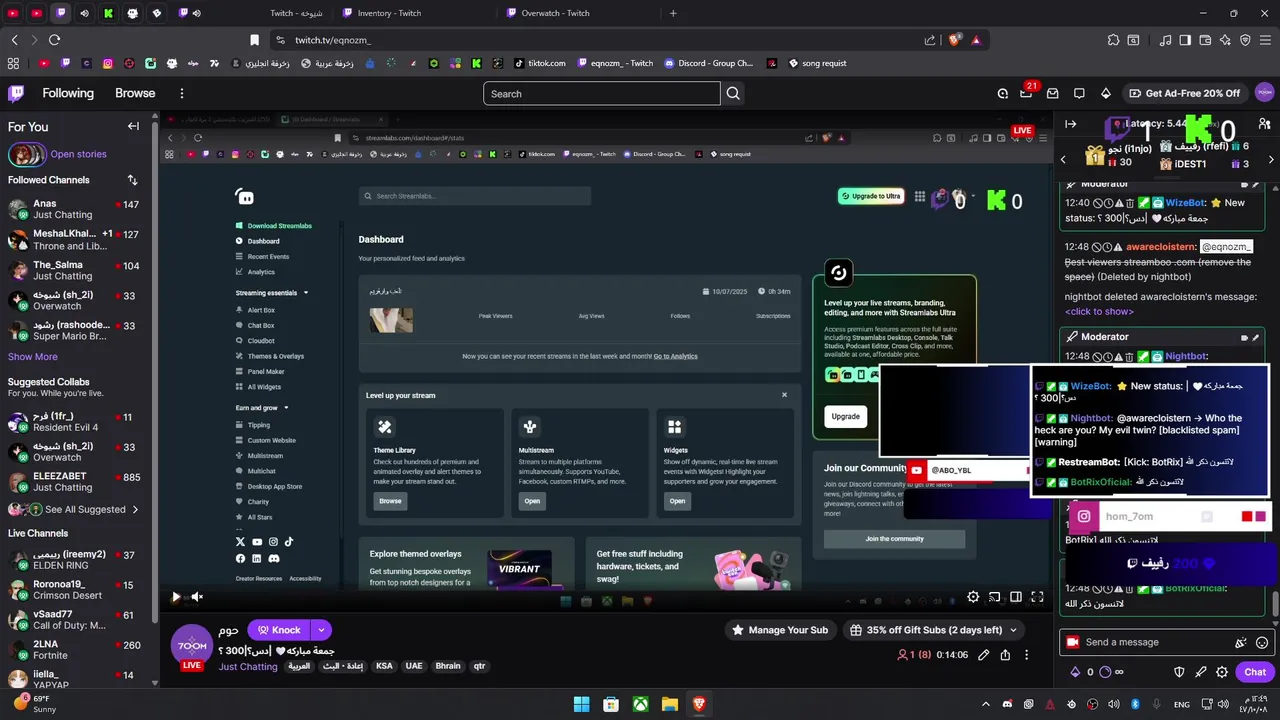The image size is (1280, 720).
Task: Open tiktok.com bookmark
Action: point(540,63)
